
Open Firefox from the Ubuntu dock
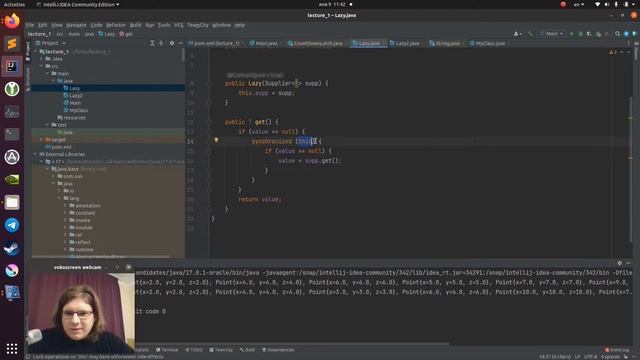(x=12, y=21)
